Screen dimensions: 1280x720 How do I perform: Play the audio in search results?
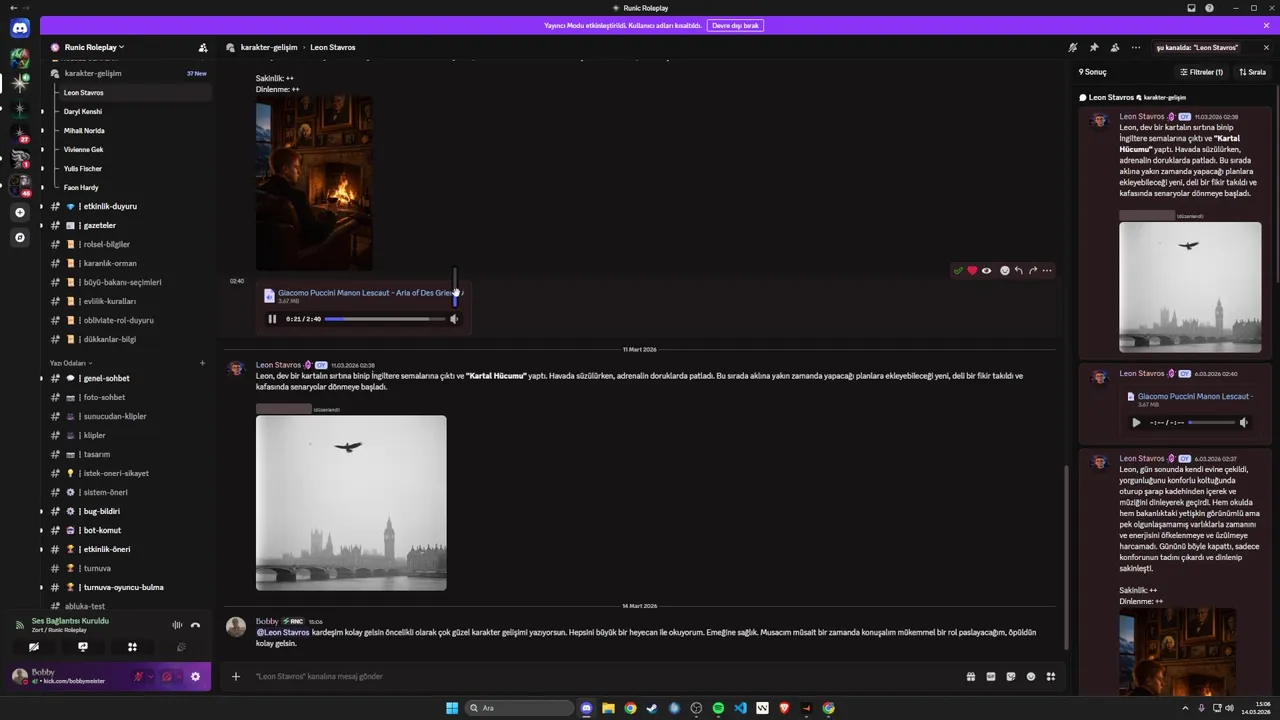[1136, 423]
